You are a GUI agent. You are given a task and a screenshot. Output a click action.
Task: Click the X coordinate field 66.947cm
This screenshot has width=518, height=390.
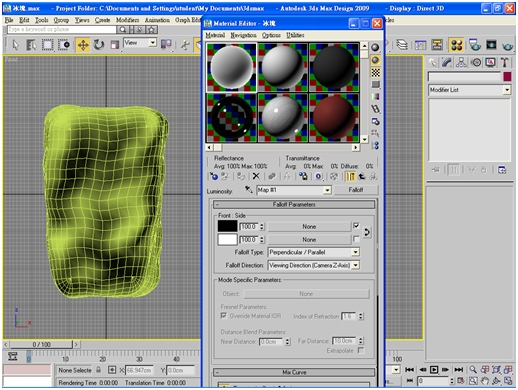pos(139,370)
